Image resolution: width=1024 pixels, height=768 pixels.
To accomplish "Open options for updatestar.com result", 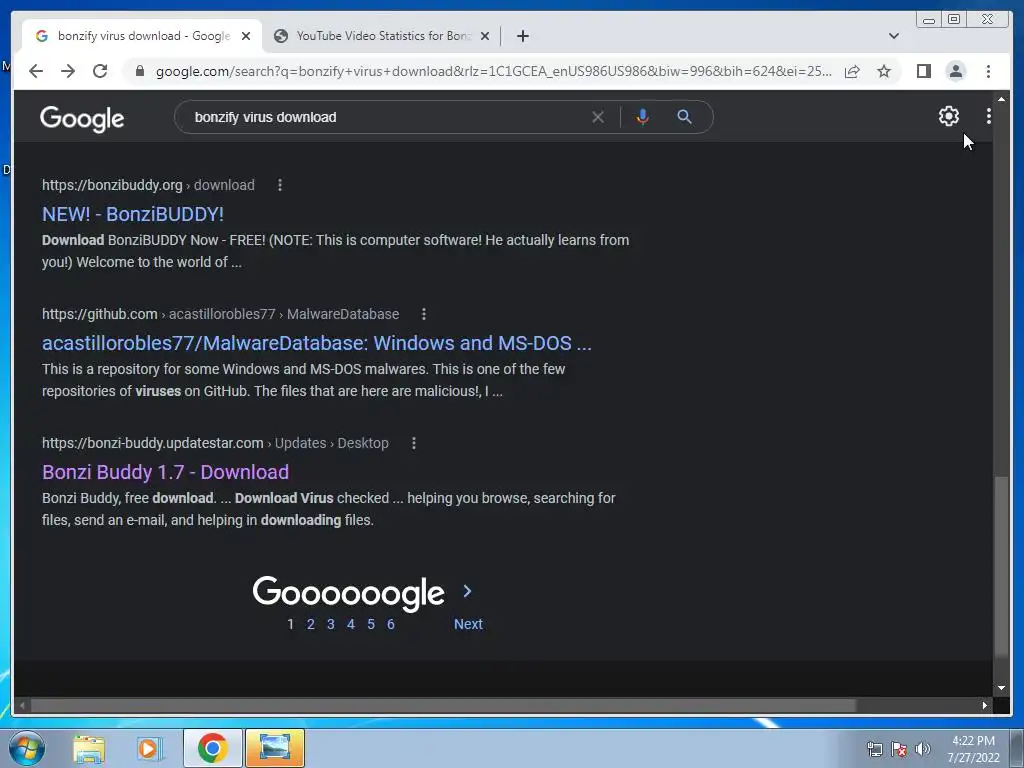I will (x=413, y=443).
